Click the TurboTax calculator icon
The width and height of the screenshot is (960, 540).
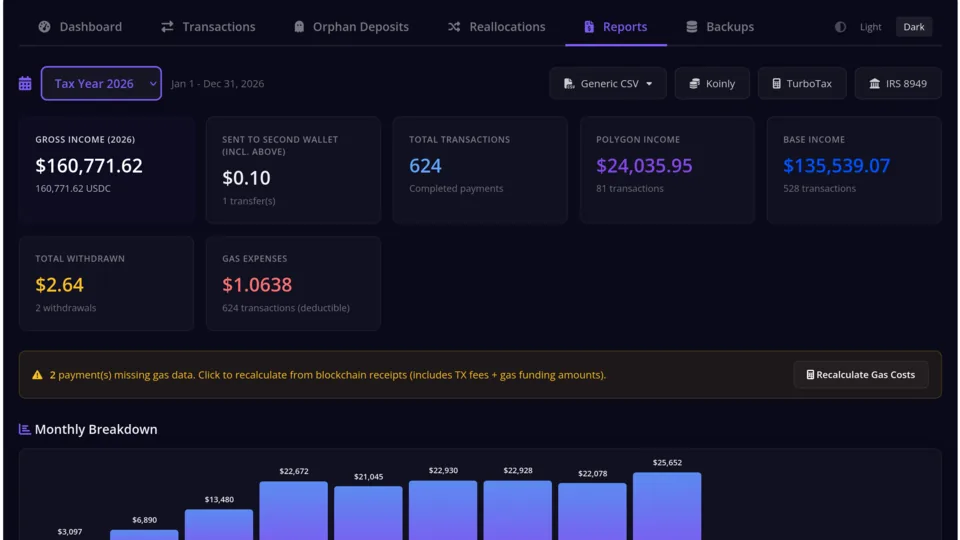tap(776, 83)
